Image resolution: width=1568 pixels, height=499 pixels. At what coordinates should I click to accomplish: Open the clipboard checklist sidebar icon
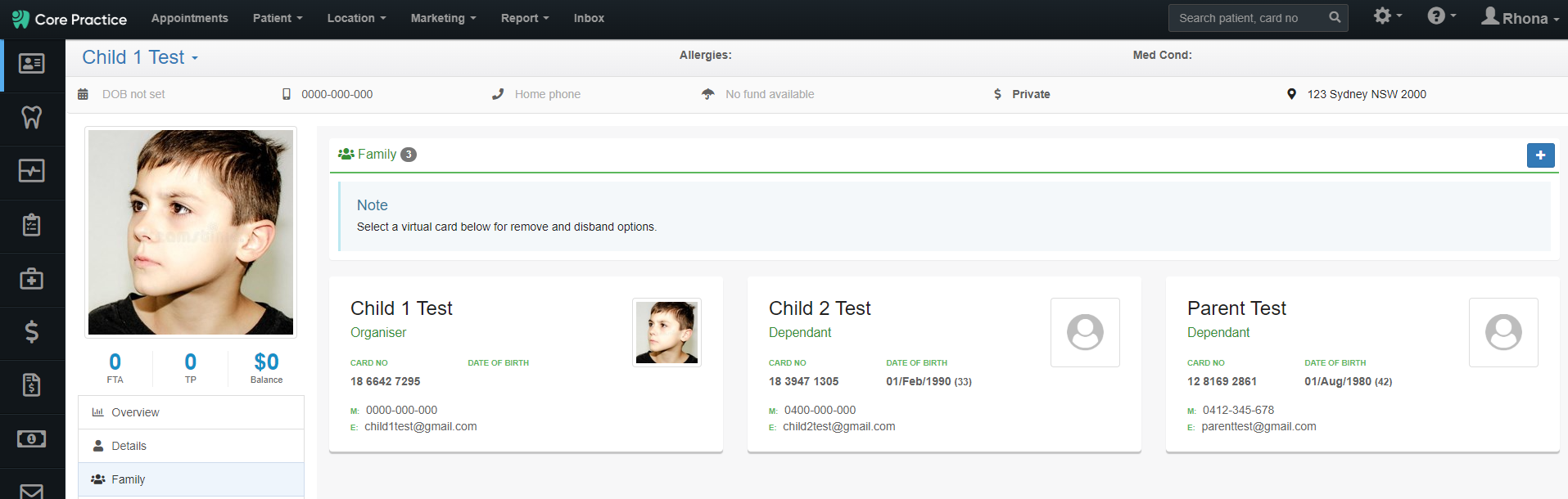click(32, 225)
